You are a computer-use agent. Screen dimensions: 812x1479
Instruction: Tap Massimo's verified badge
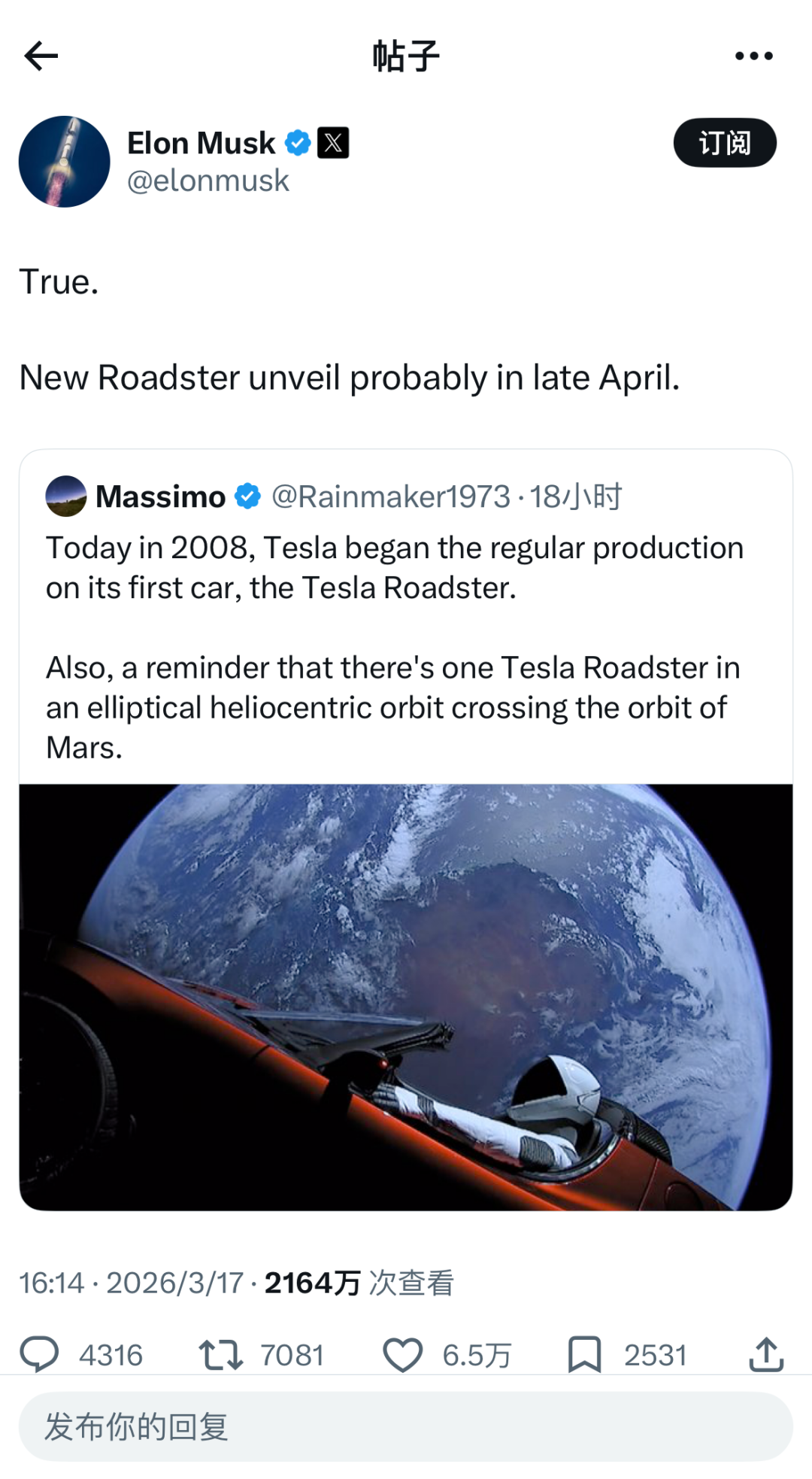point(247,497)
